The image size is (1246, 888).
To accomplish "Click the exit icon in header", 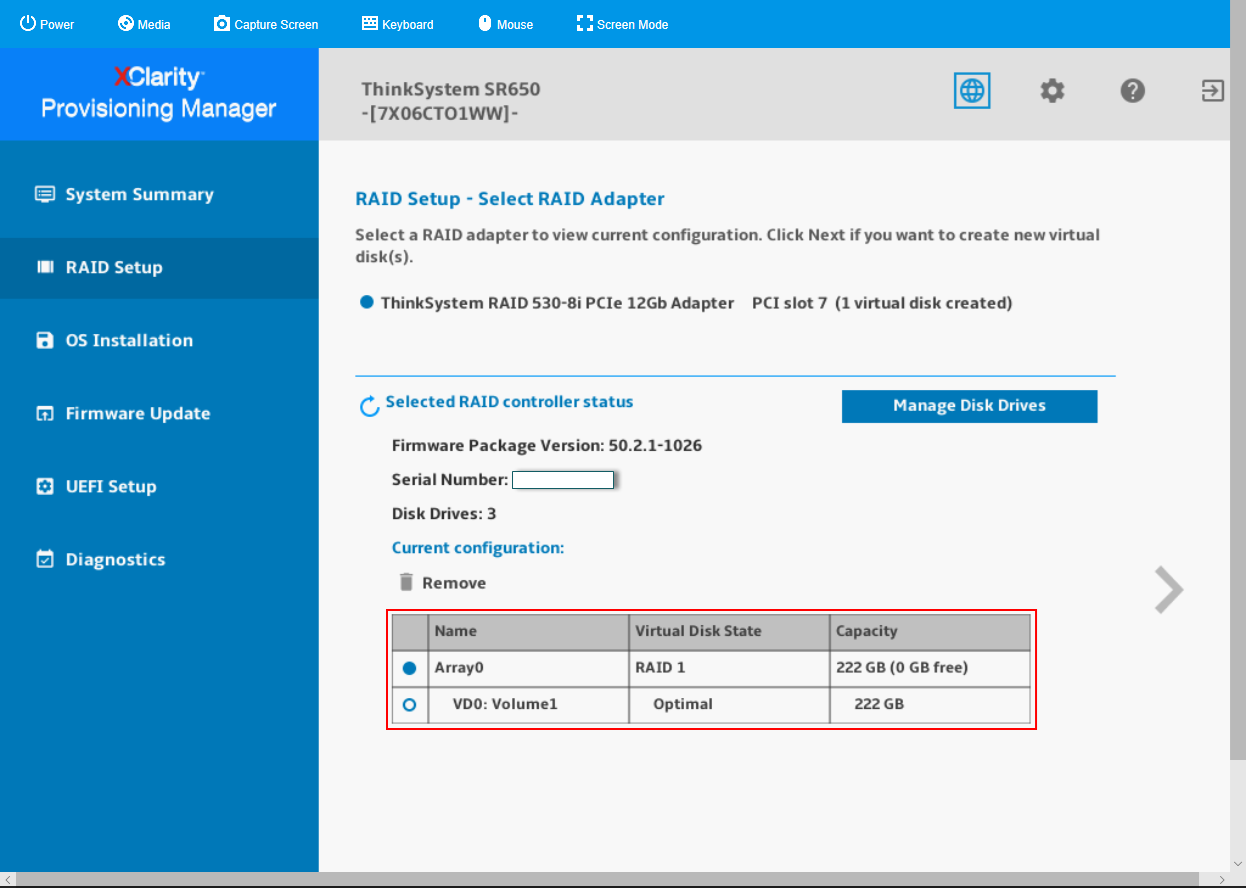I will point(1212,91).
